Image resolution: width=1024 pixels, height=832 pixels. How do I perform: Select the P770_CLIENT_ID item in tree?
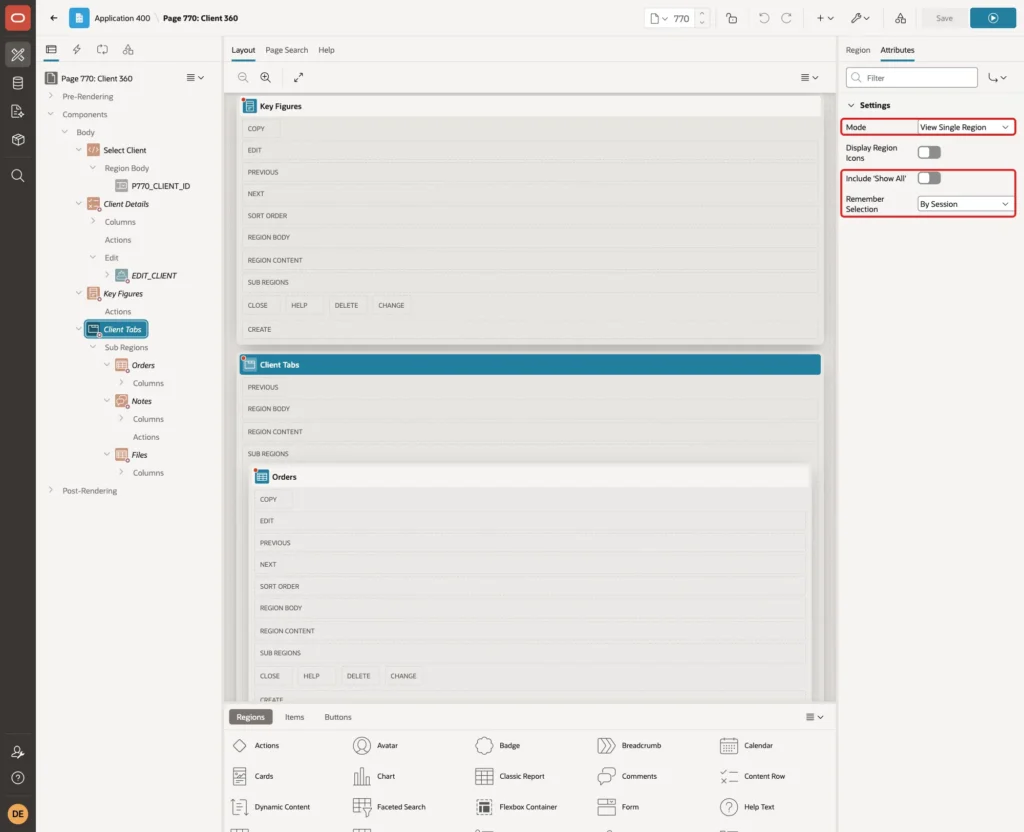pos(161,186)
